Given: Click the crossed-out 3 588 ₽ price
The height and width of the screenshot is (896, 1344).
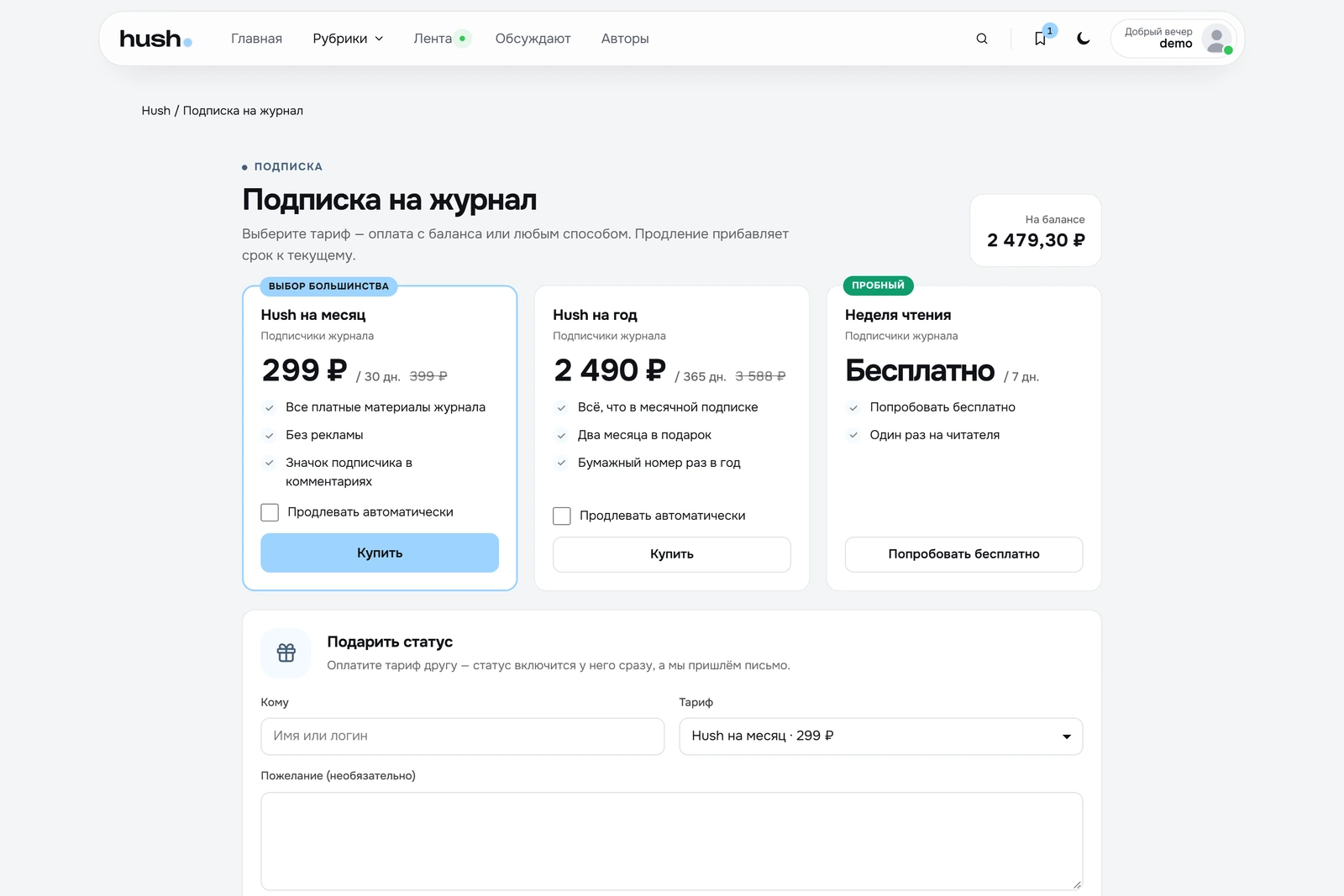Looking at the screenshot, I should (x=760, y=376).
